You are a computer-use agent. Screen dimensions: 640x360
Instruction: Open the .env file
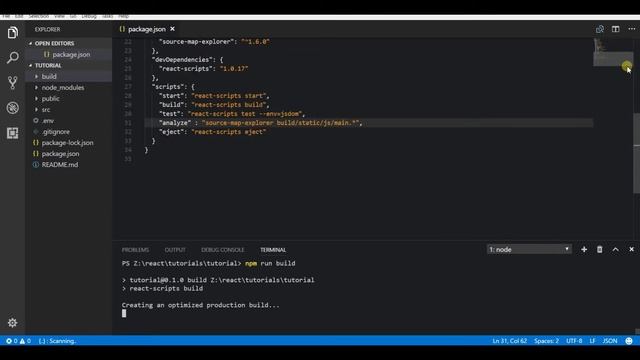tap(48, 121)
